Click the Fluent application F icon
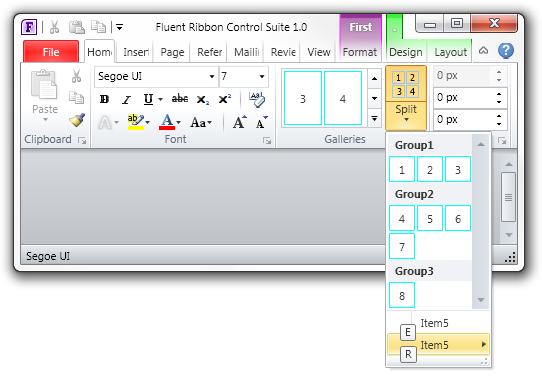This screenshot has height=376, width=542. coord(29,27)
